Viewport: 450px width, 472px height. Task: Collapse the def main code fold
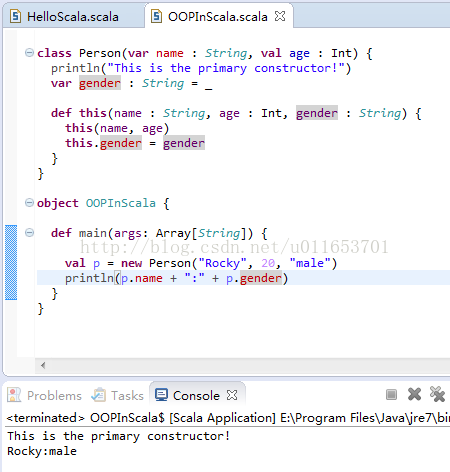click(29, 233)
